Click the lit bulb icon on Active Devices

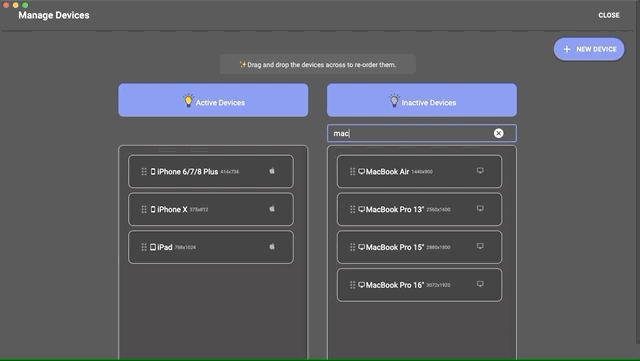point(188,100)
